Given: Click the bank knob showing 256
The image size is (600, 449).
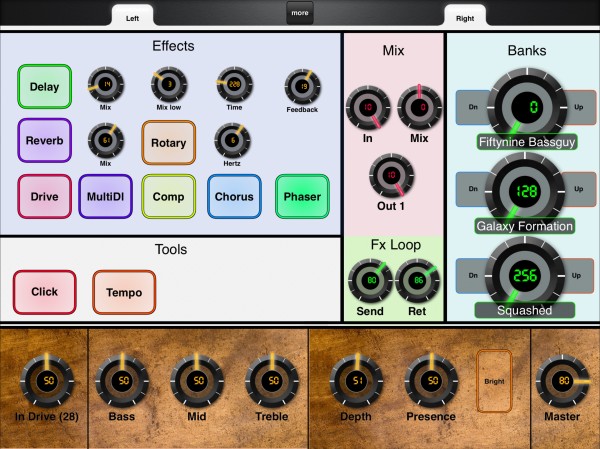Looking at the screenshot, I should (x=525, y=275).
